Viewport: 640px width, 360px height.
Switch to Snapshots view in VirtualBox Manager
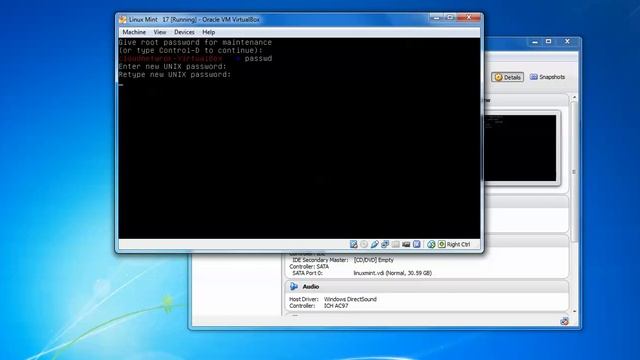pyautogui.click(x=547, y=77)
